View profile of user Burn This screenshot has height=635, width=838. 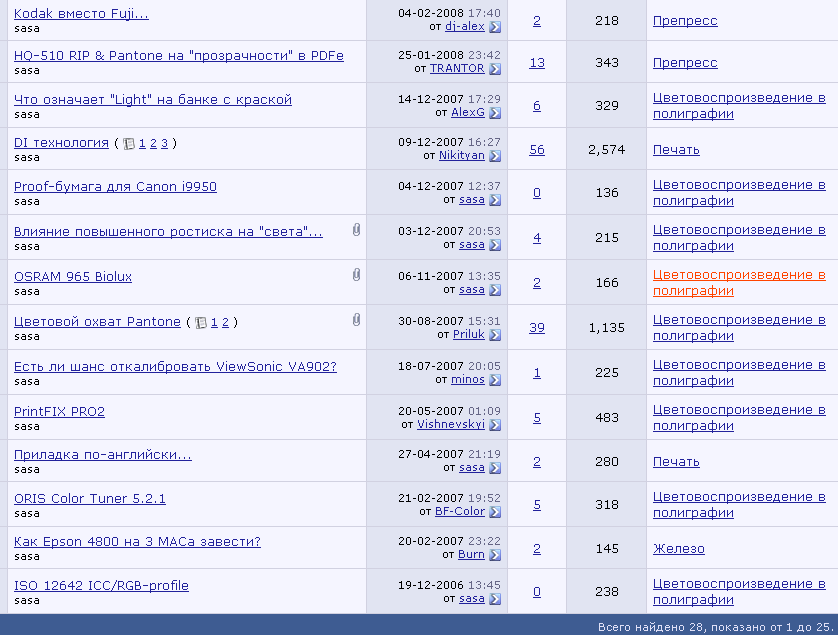click(471, 555)
